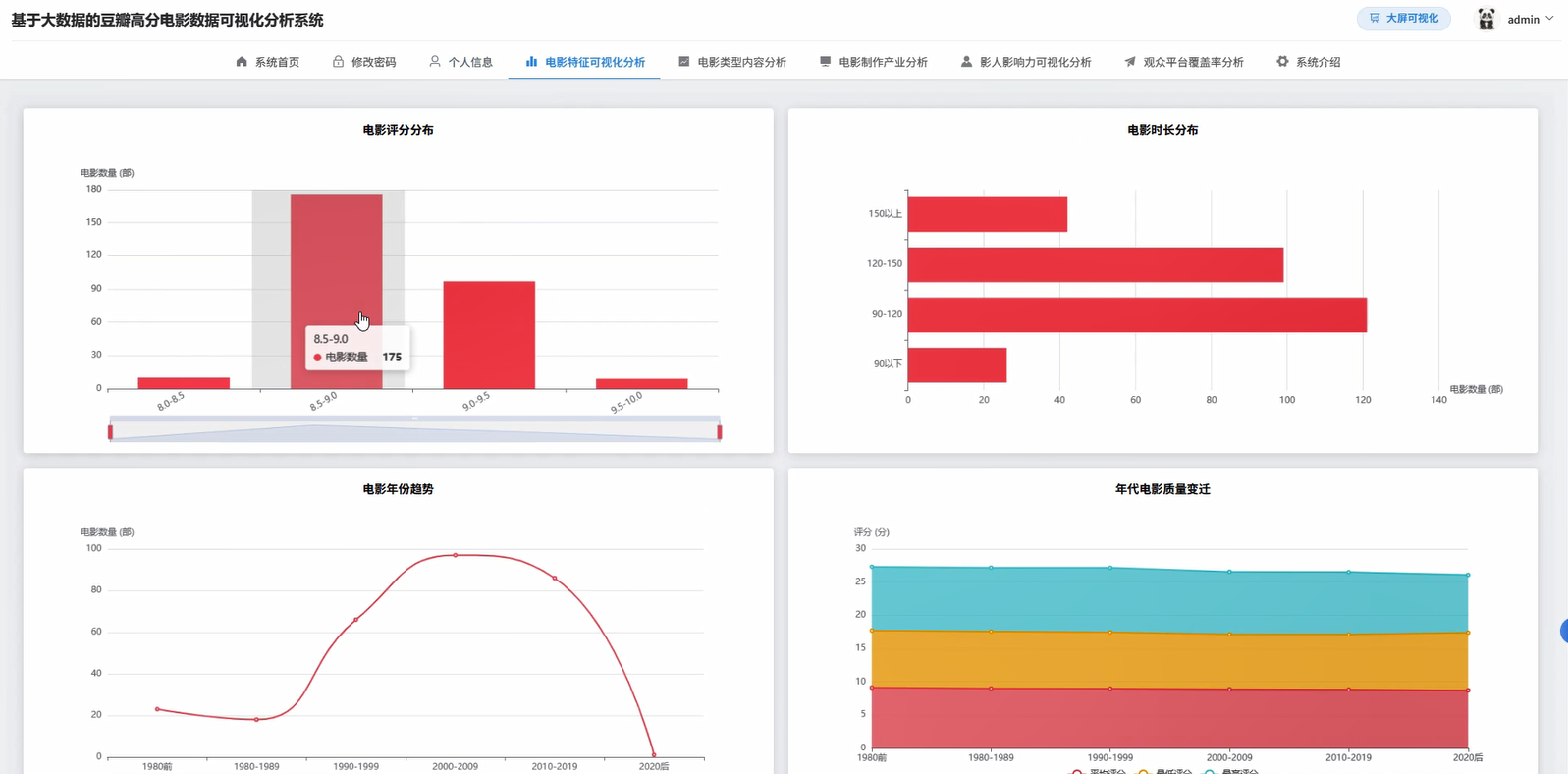Click the 2020后 point on year trend line

click(654, 755)
